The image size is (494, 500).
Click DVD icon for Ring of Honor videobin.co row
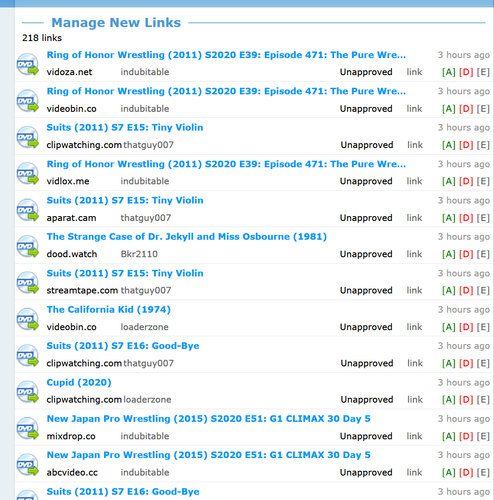(x=28, y=101)
